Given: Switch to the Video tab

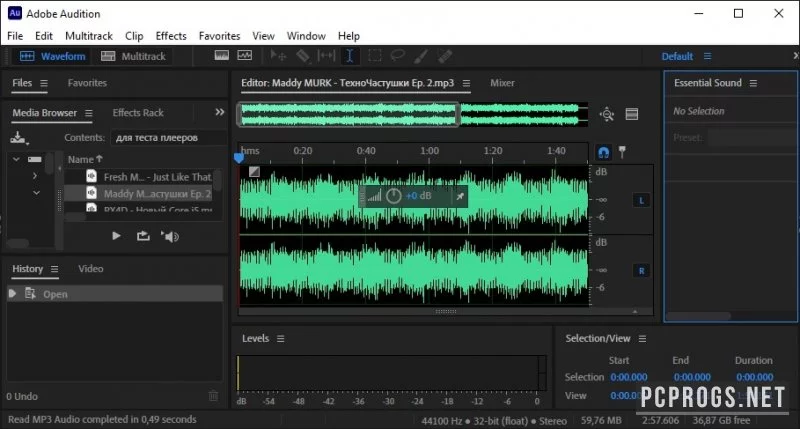Looking at the screenshot, I should pos(91,269).
